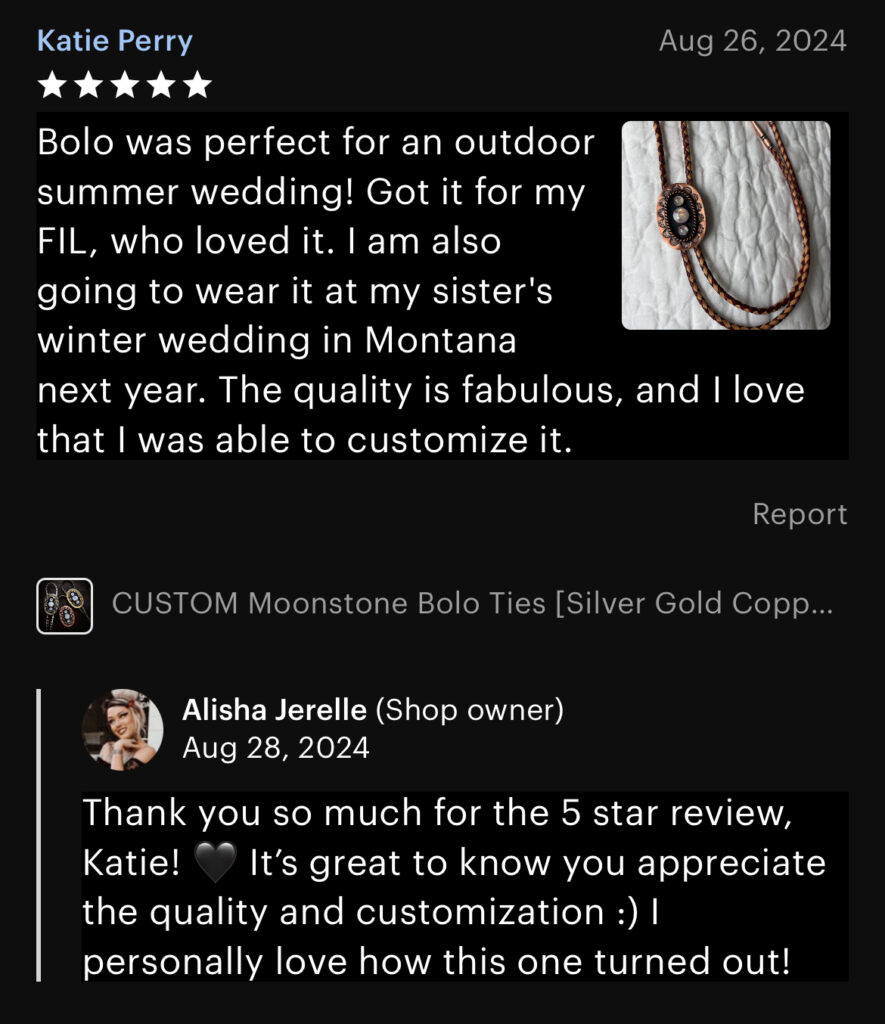
Task: Click Alisha Jerelle's profile avatar
Action: pyautogui.click(x=122, y=729)
